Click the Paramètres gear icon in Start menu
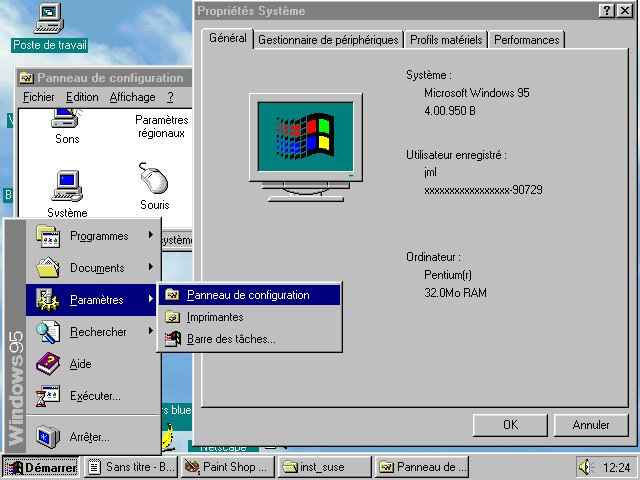Screen dimensions: 640x480 [x=48, y=300]
